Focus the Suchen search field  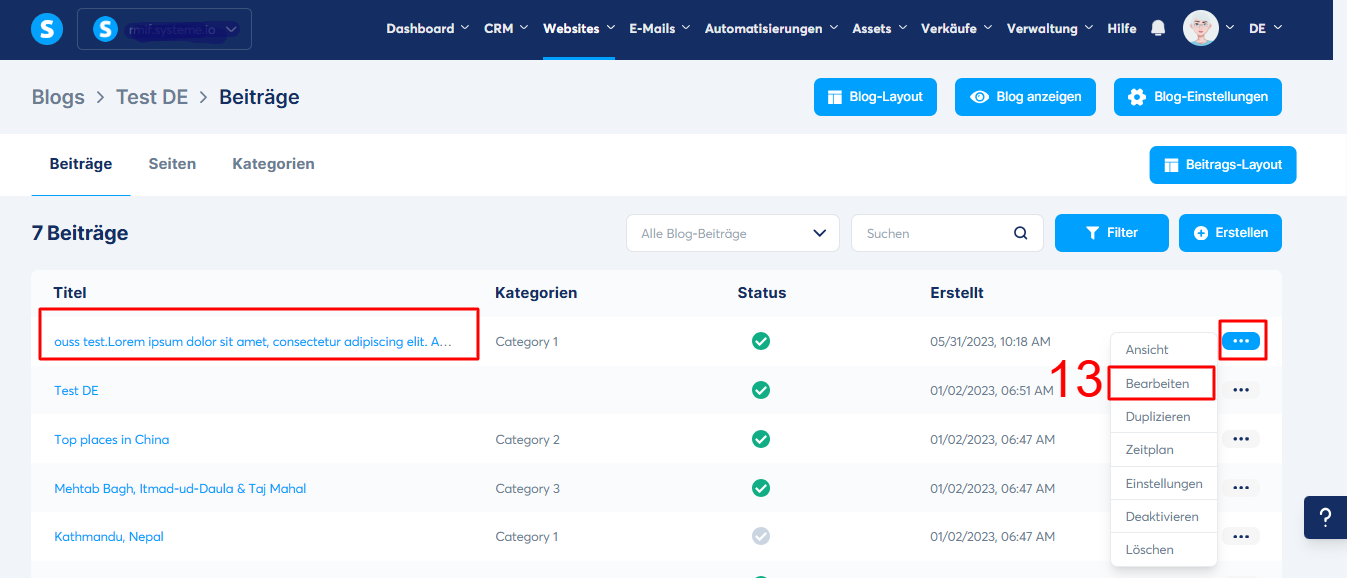(947, 233)
